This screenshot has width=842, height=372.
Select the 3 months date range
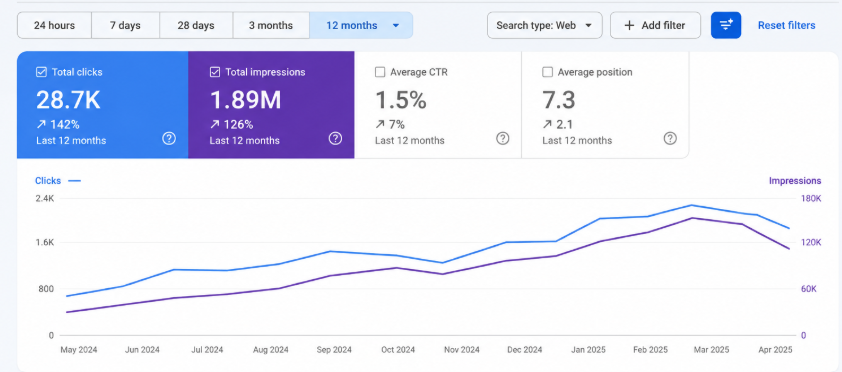[x=271, y=25]
